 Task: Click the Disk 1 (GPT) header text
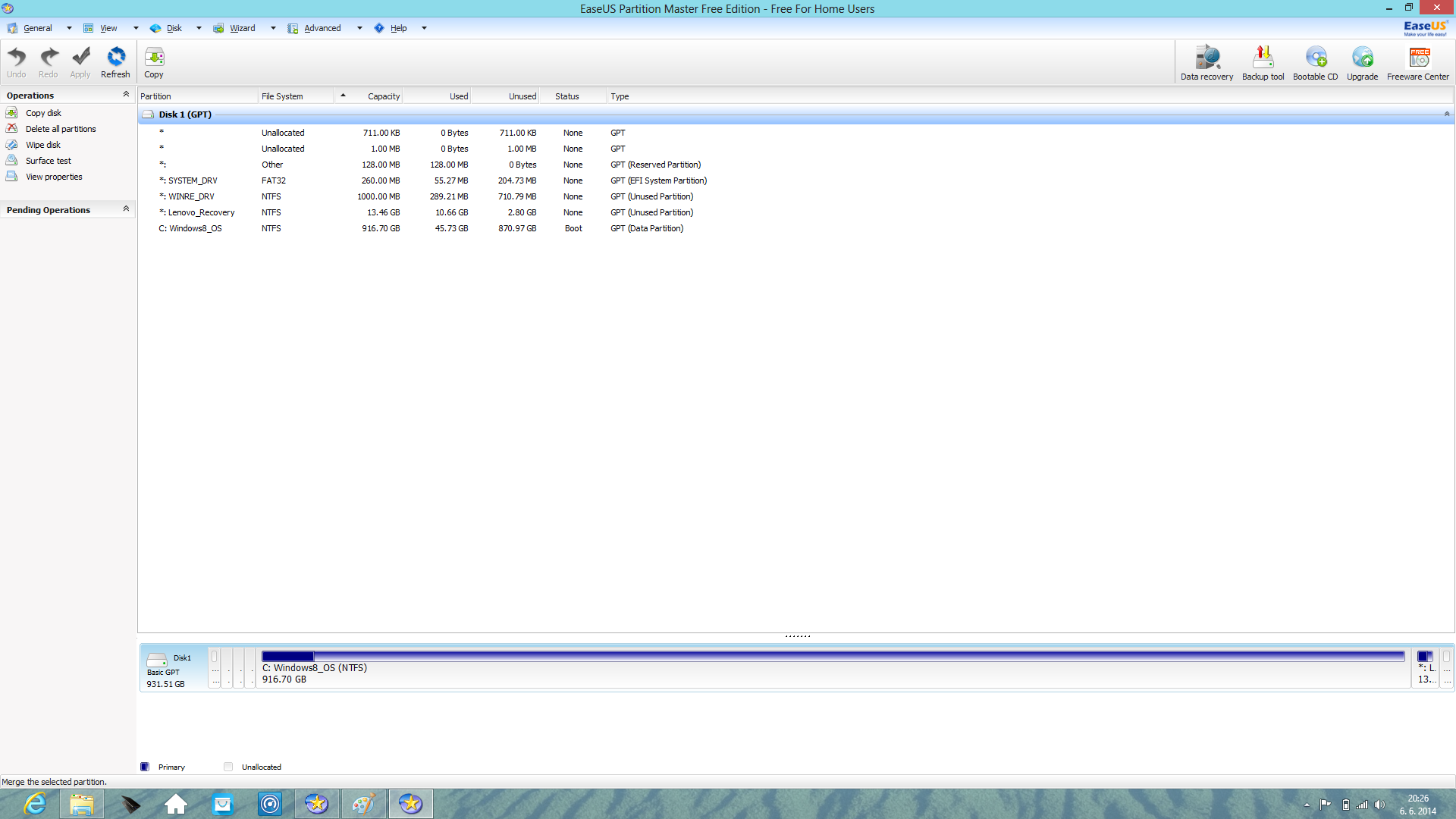(x=185, y=115)
